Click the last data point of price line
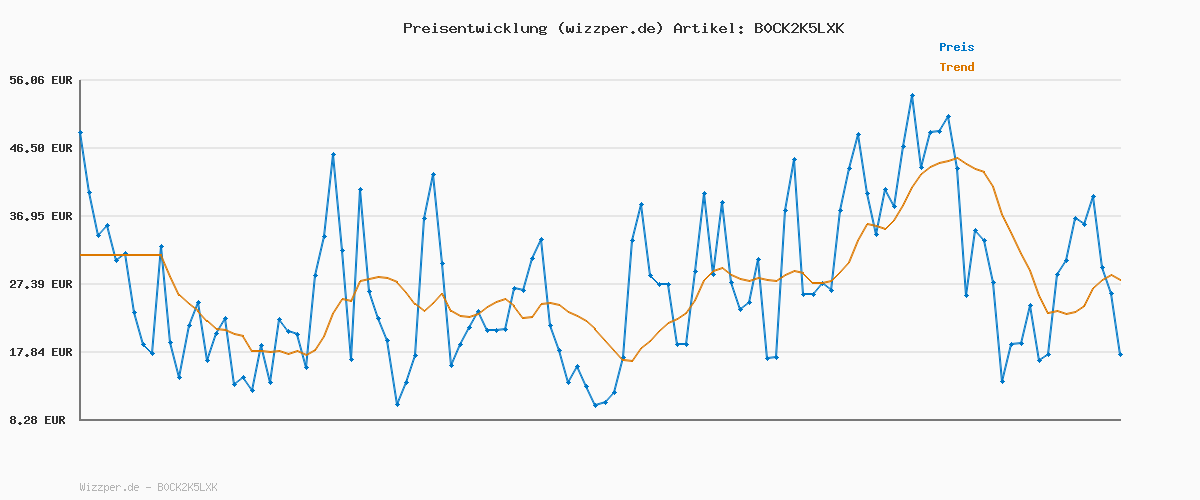This screenshot has width=1200, height=500. (x=1120, y=354)
